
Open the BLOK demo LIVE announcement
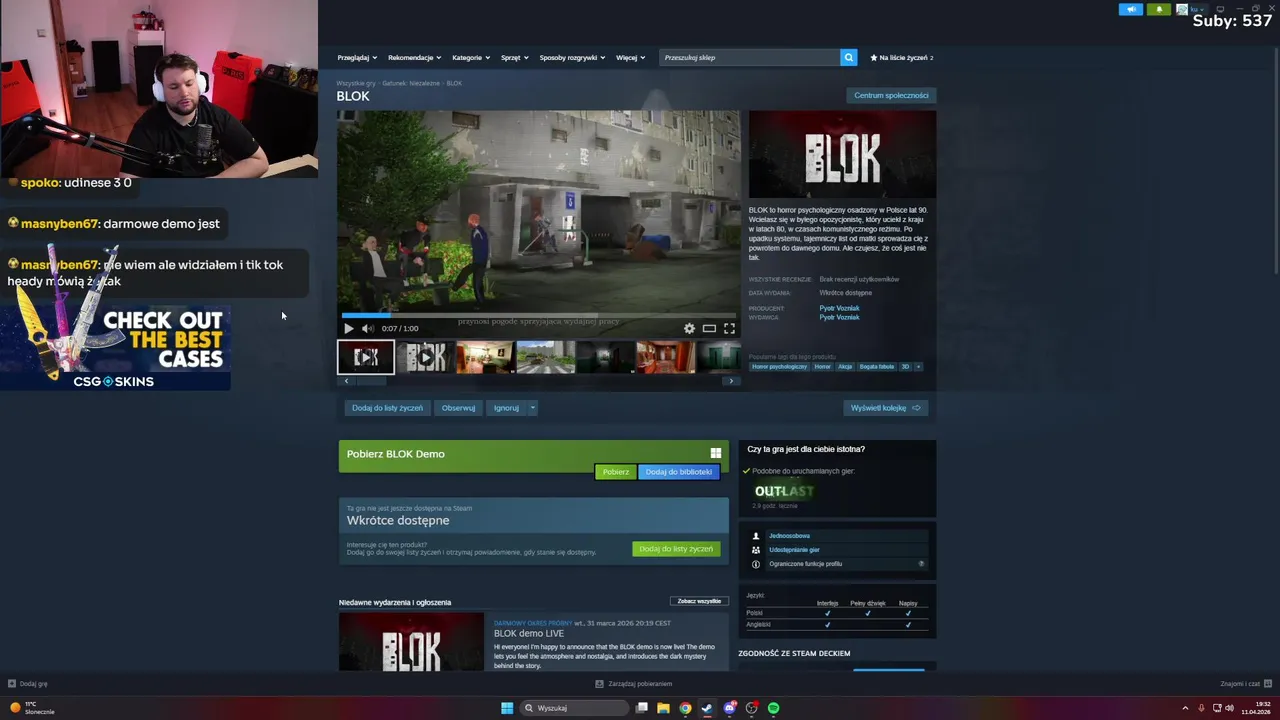[529, 633]
